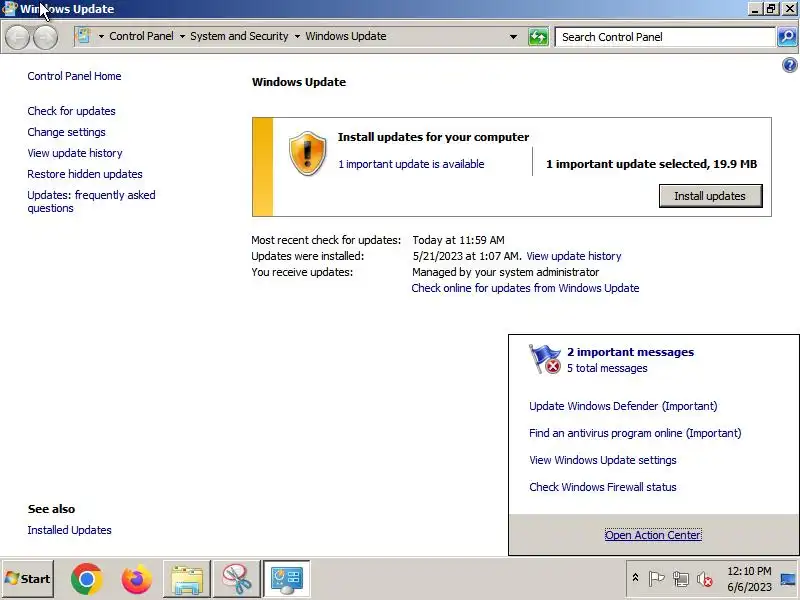Click 'Today at 11:59 AM' text
Screen dimensions: 800x600
tap(458, 240)
